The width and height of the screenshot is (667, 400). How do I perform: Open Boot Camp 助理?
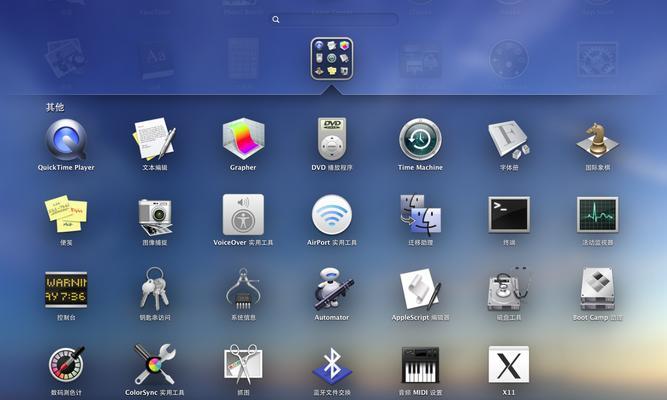597,289
